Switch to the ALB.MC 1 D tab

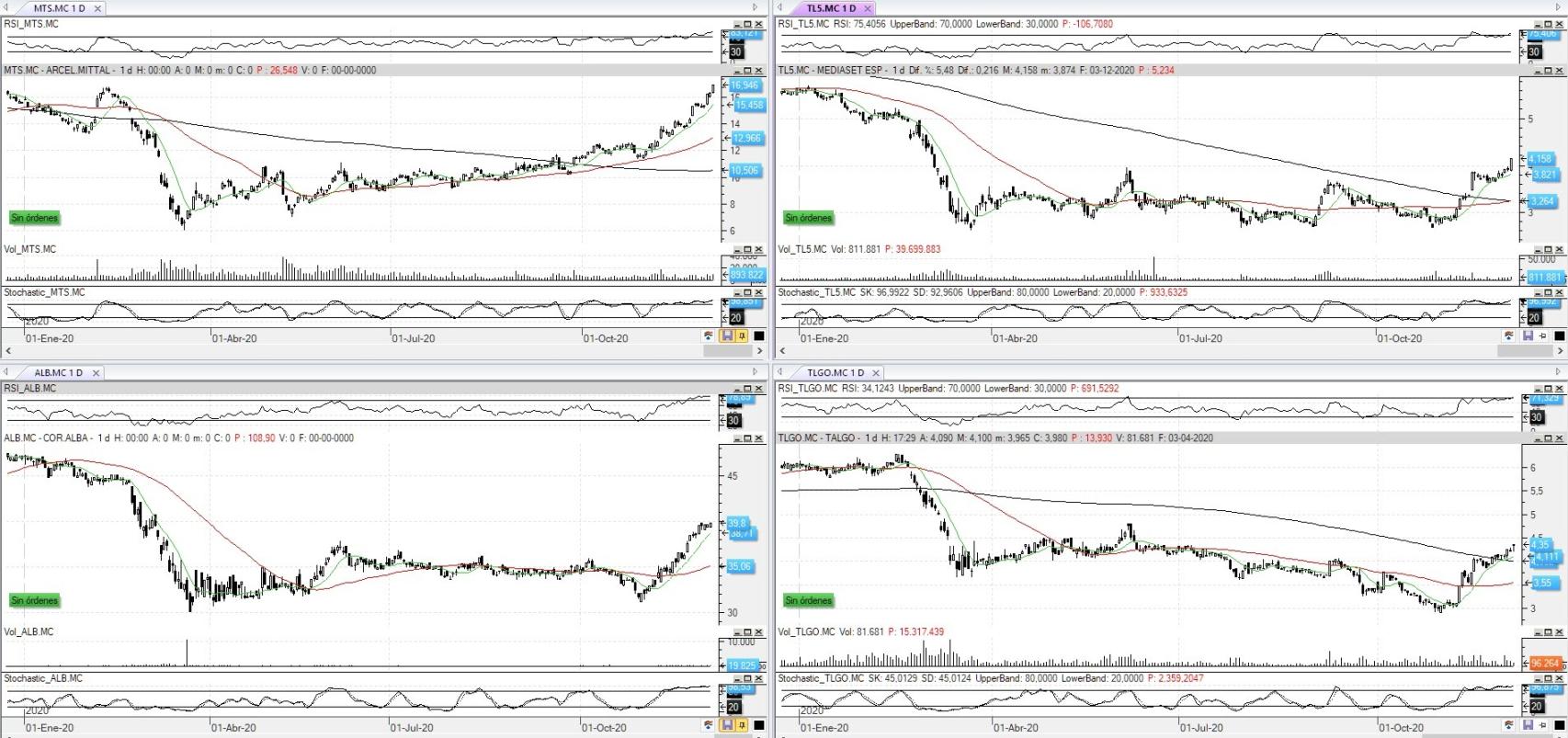click(58, 373)
